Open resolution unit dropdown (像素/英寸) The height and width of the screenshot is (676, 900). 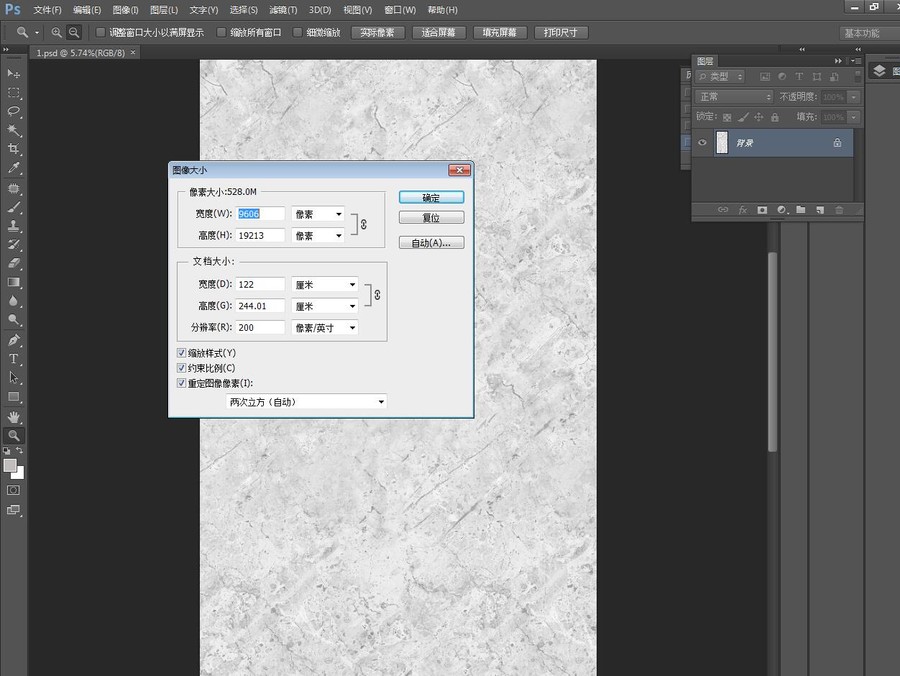pyautogui.click(x=324, y=328)
